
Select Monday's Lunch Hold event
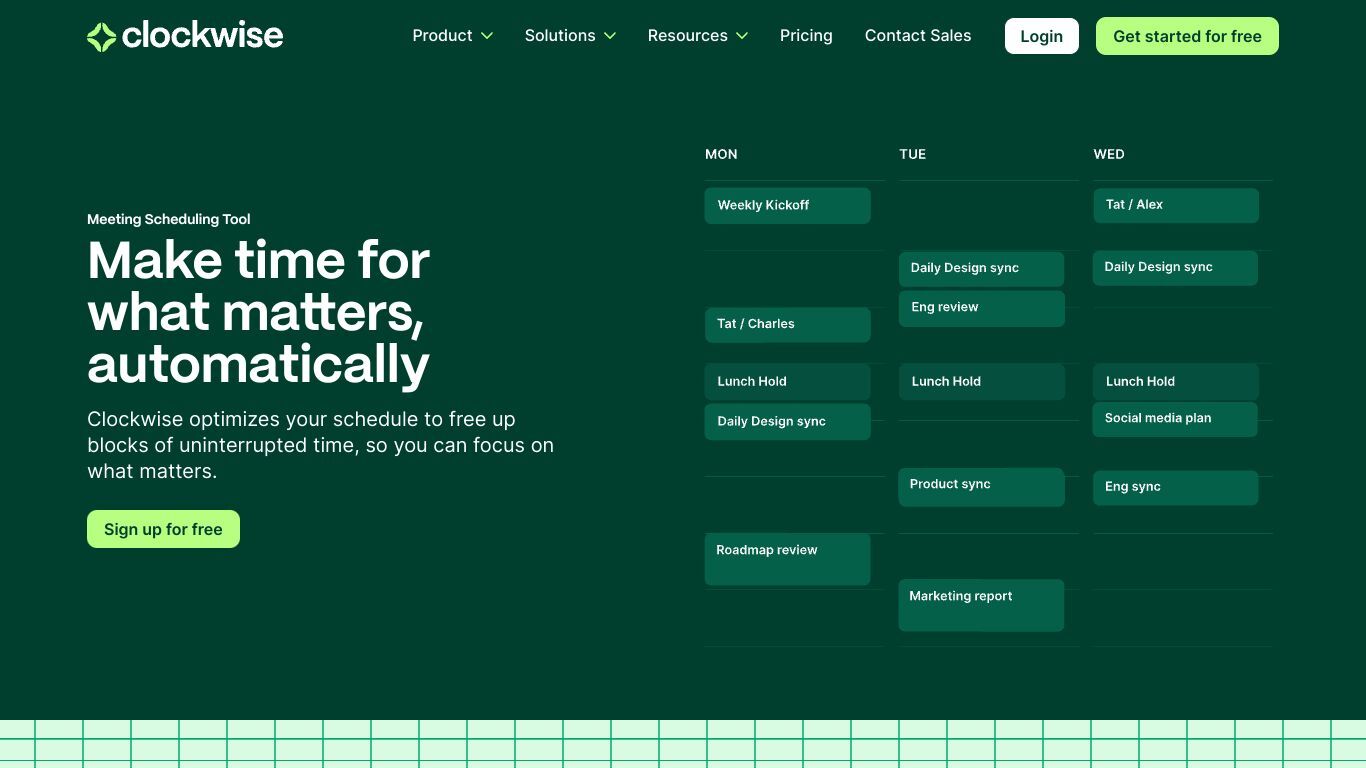pos(787,382)
